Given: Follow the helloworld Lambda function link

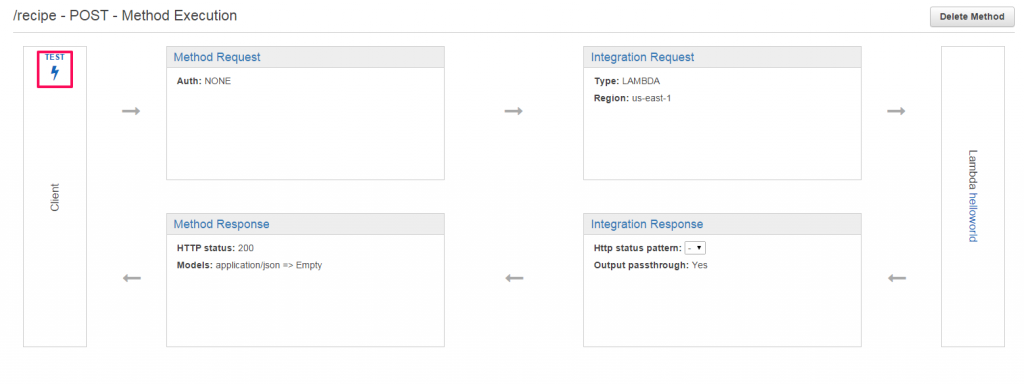Looking at the screenshot, I should pyautogui.click(x=972, y=217).
